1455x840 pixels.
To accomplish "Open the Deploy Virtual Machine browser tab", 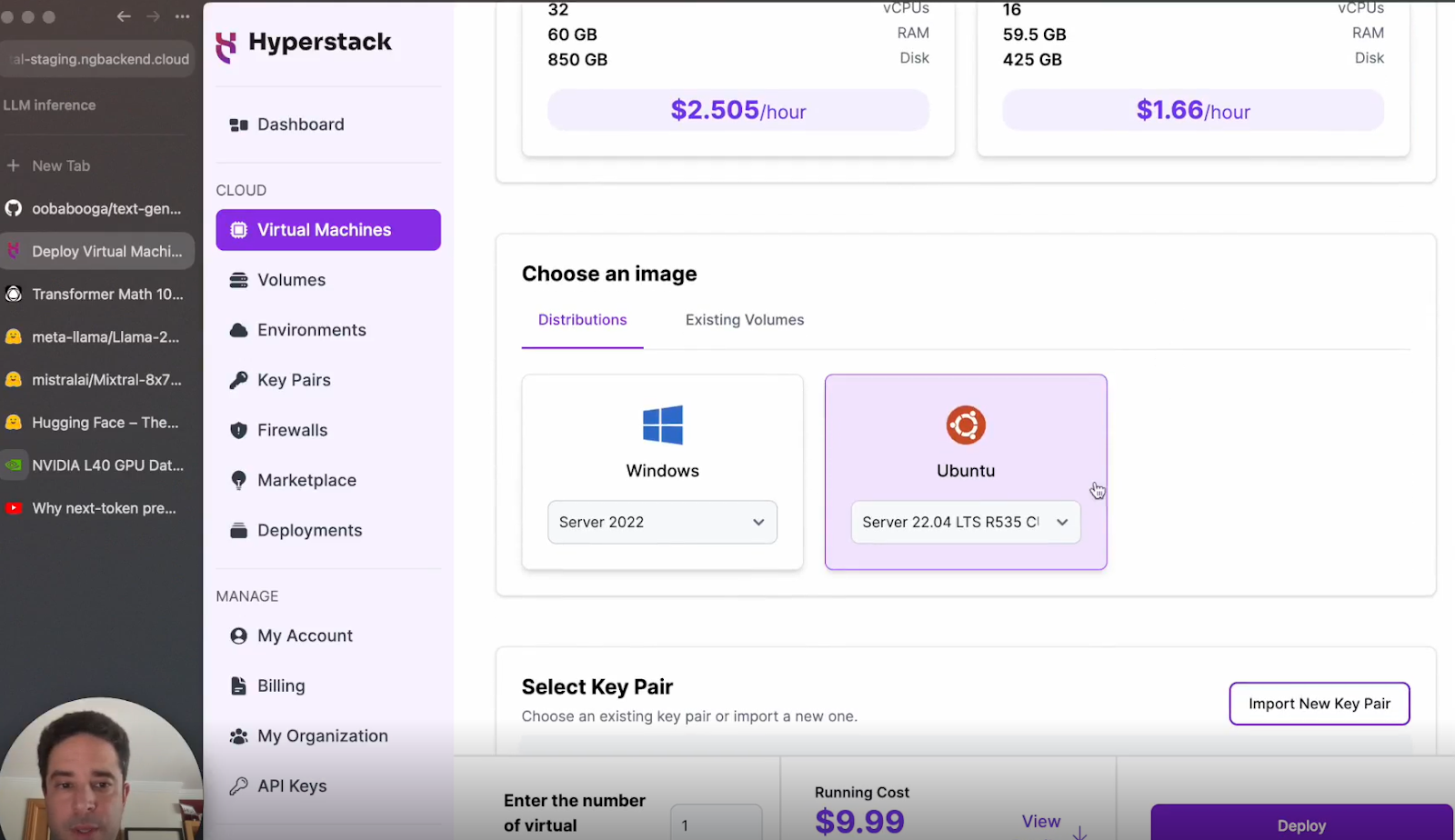I will click(x=97, y=251).
